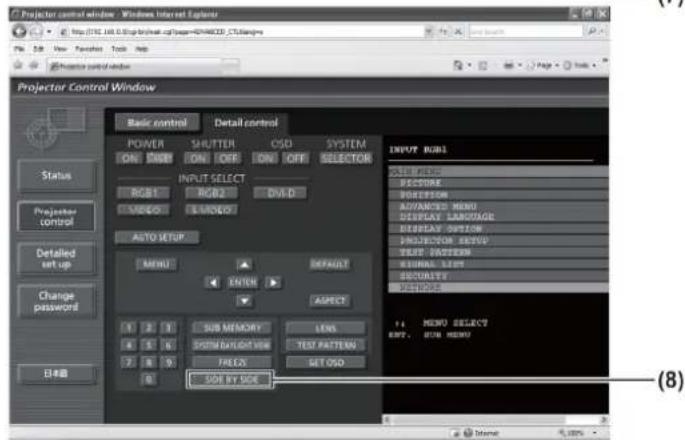
Task: Click the browser Forward arrow button
Action: tap(36, 31)
